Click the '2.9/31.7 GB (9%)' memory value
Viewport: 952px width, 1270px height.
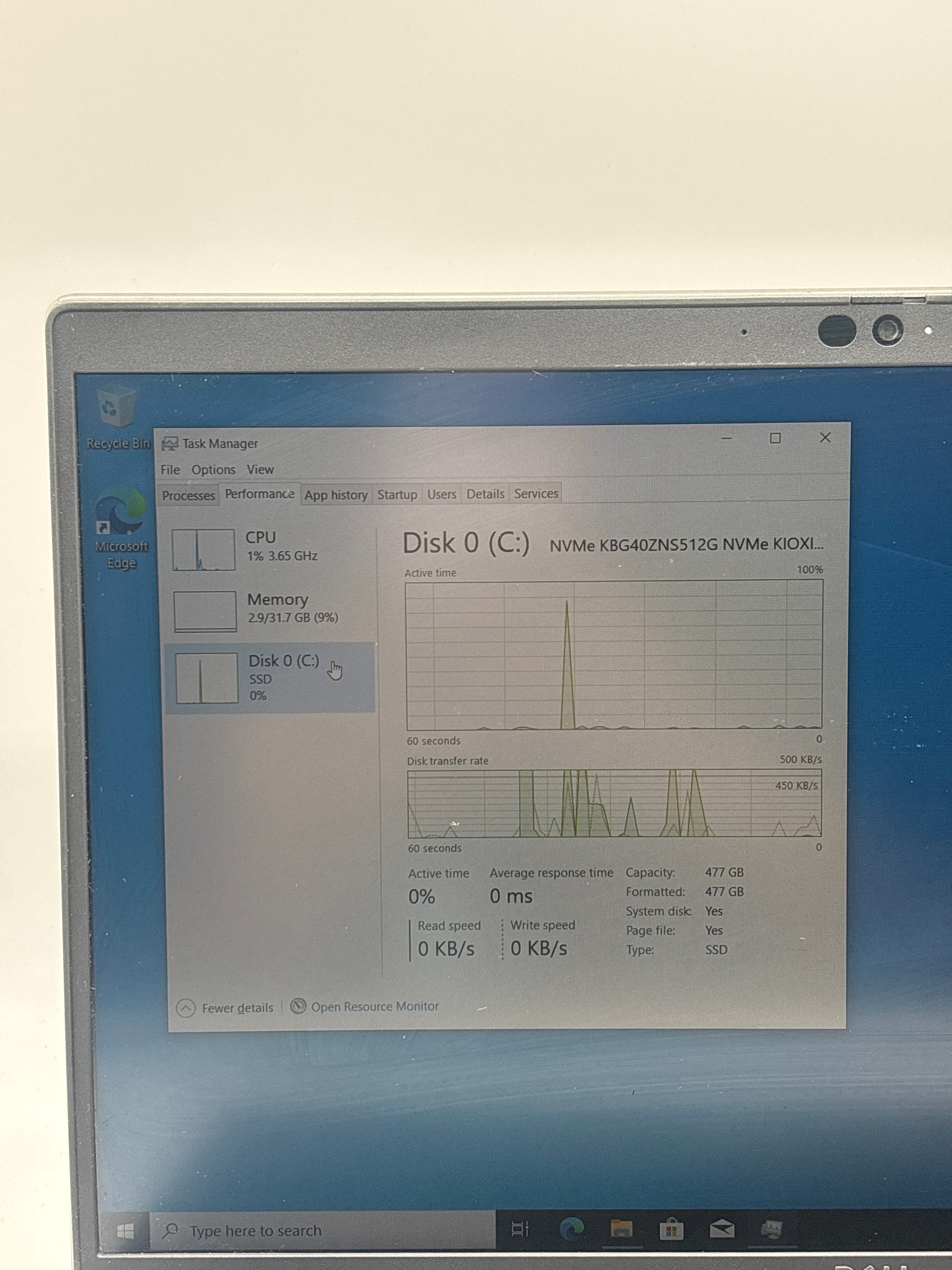pyautogui.click(x=293, y=618)
